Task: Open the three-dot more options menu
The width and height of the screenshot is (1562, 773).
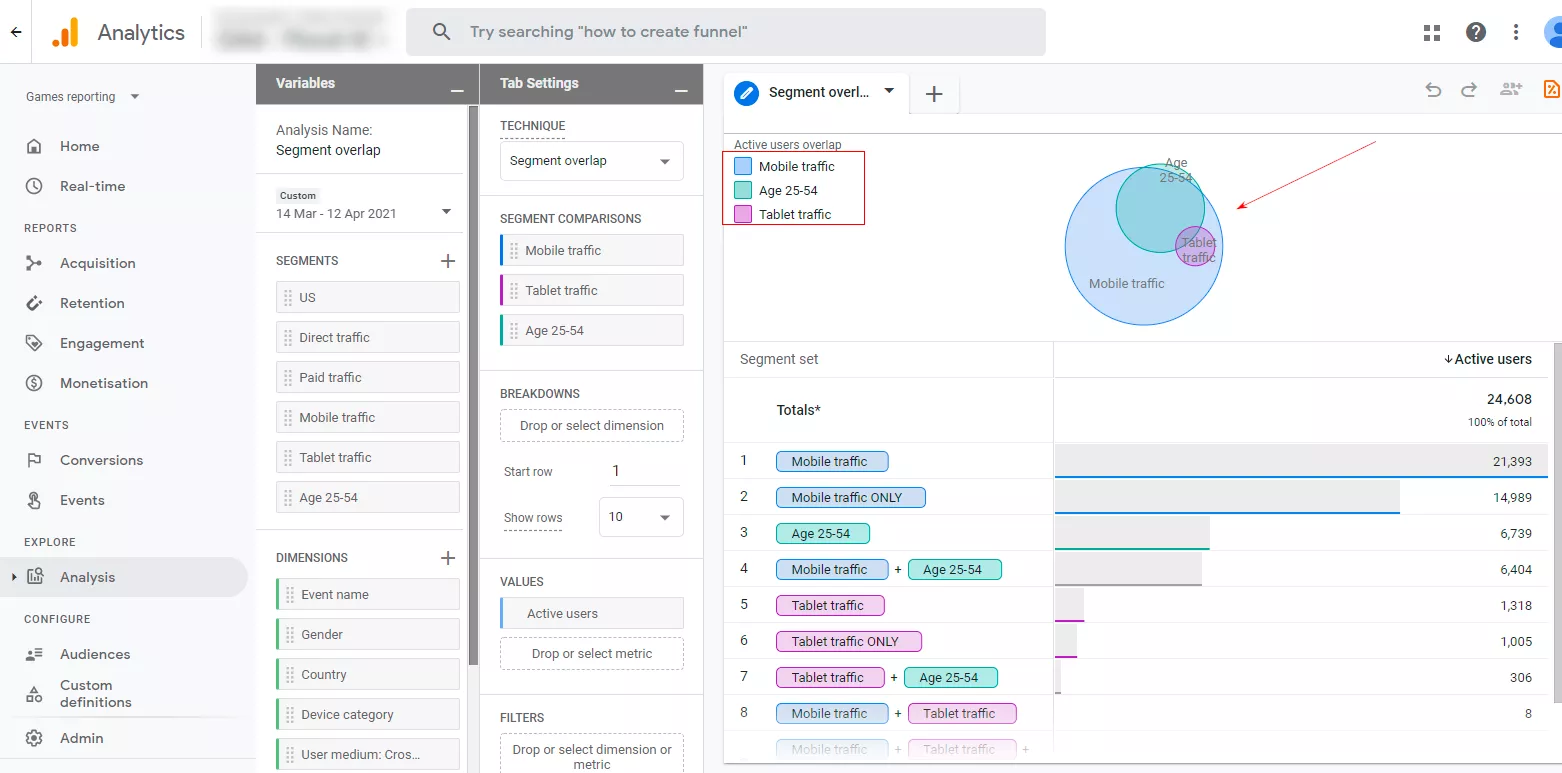Action: pos(1517,32)
